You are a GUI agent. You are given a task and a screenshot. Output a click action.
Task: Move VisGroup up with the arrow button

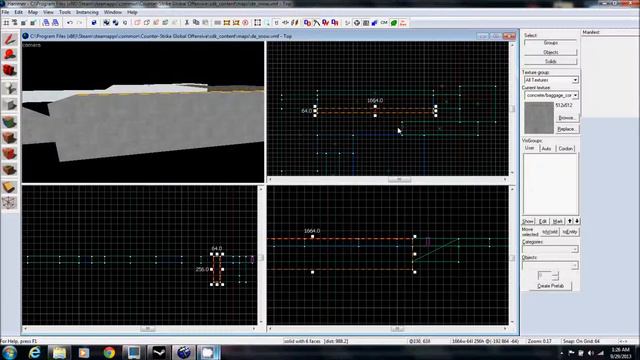570,221
